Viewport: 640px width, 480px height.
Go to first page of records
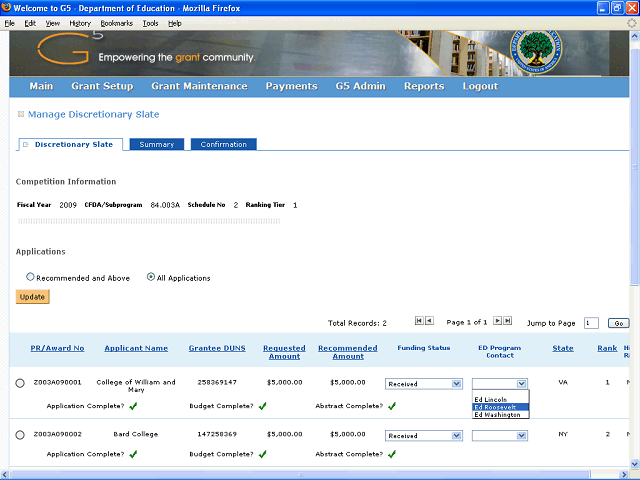(x=418, y=321)
